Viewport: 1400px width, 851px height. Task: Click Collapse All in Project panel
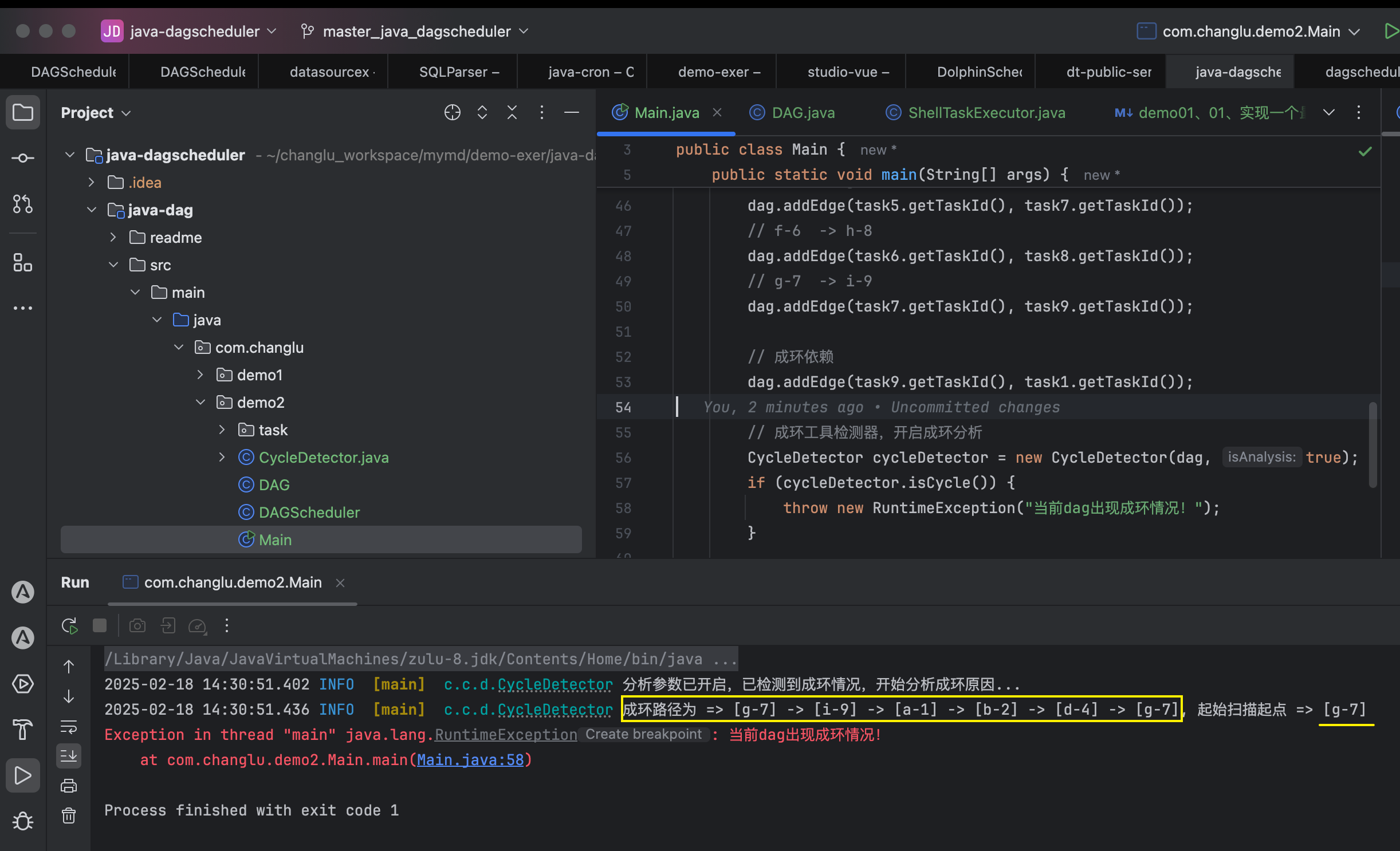tap(512, 112)
